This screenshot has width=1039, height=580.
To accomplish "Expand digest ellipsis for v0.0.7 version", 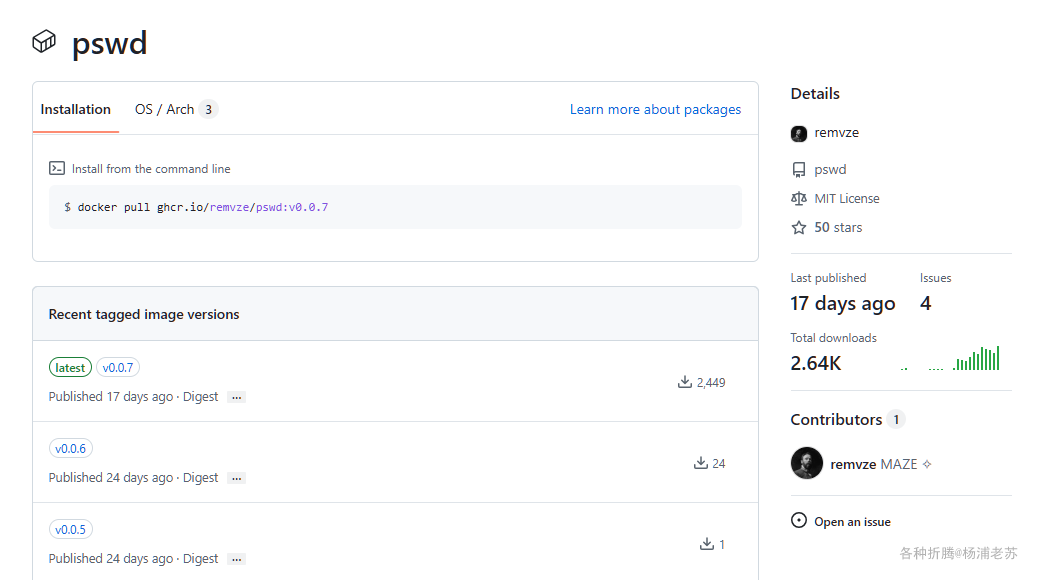I will pos(236,397).
